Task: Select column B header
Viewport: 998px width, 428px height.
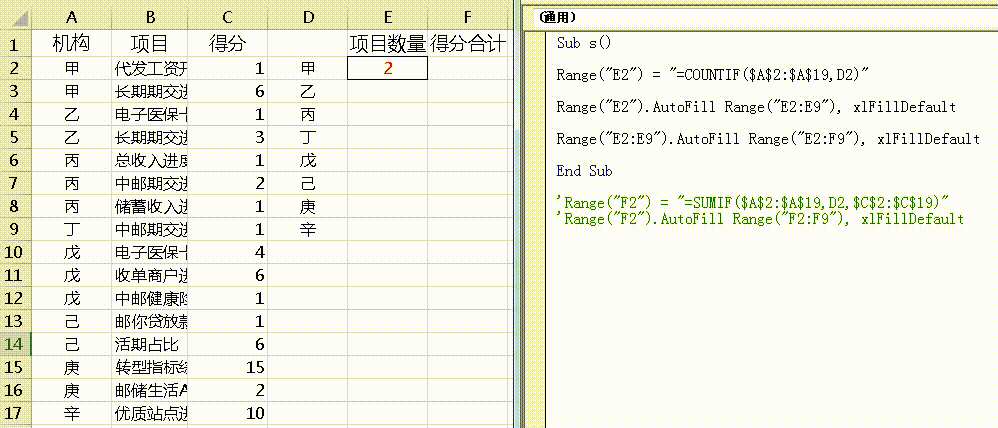Action: pos(150,18)
